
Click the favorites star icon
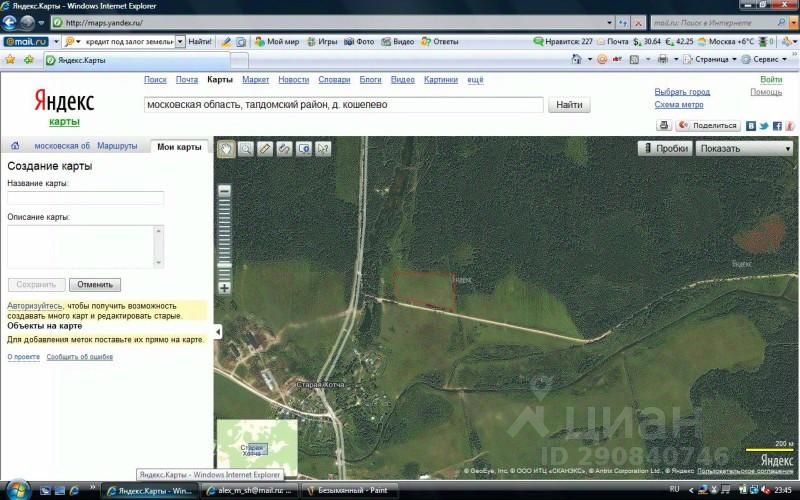point(10,60)
